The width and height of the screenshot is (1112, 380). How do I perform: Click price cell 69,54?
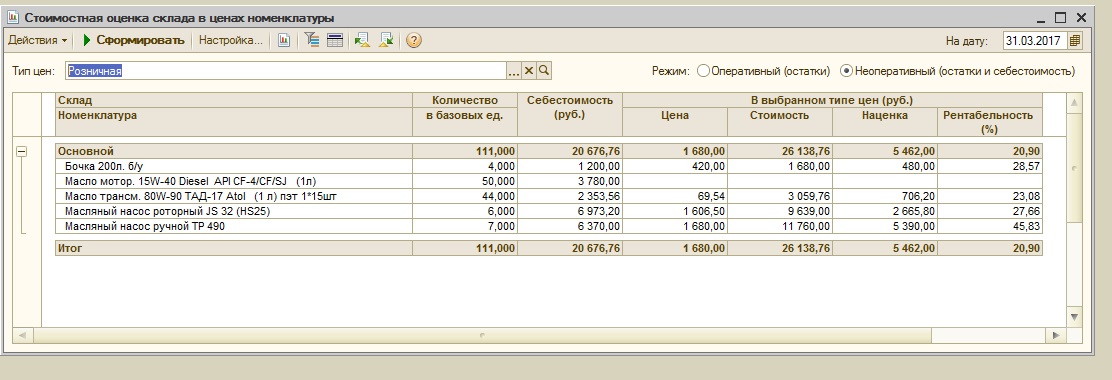tap(674, 196)
